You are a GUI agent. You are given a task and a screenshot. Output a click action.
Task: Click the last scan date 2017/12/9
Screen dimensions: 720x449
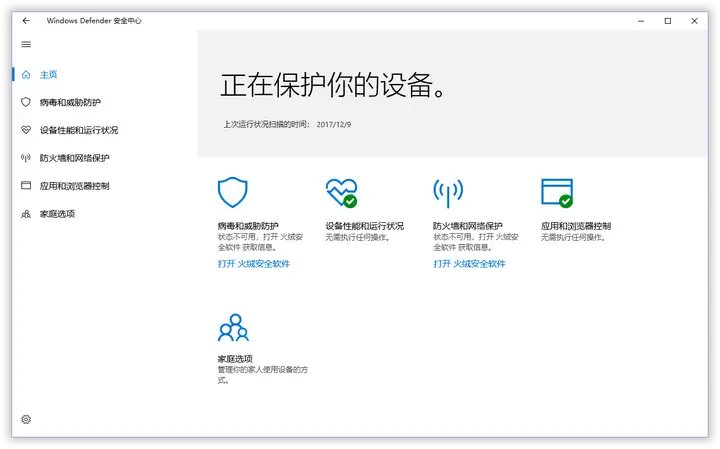click(x=334, y=124)
